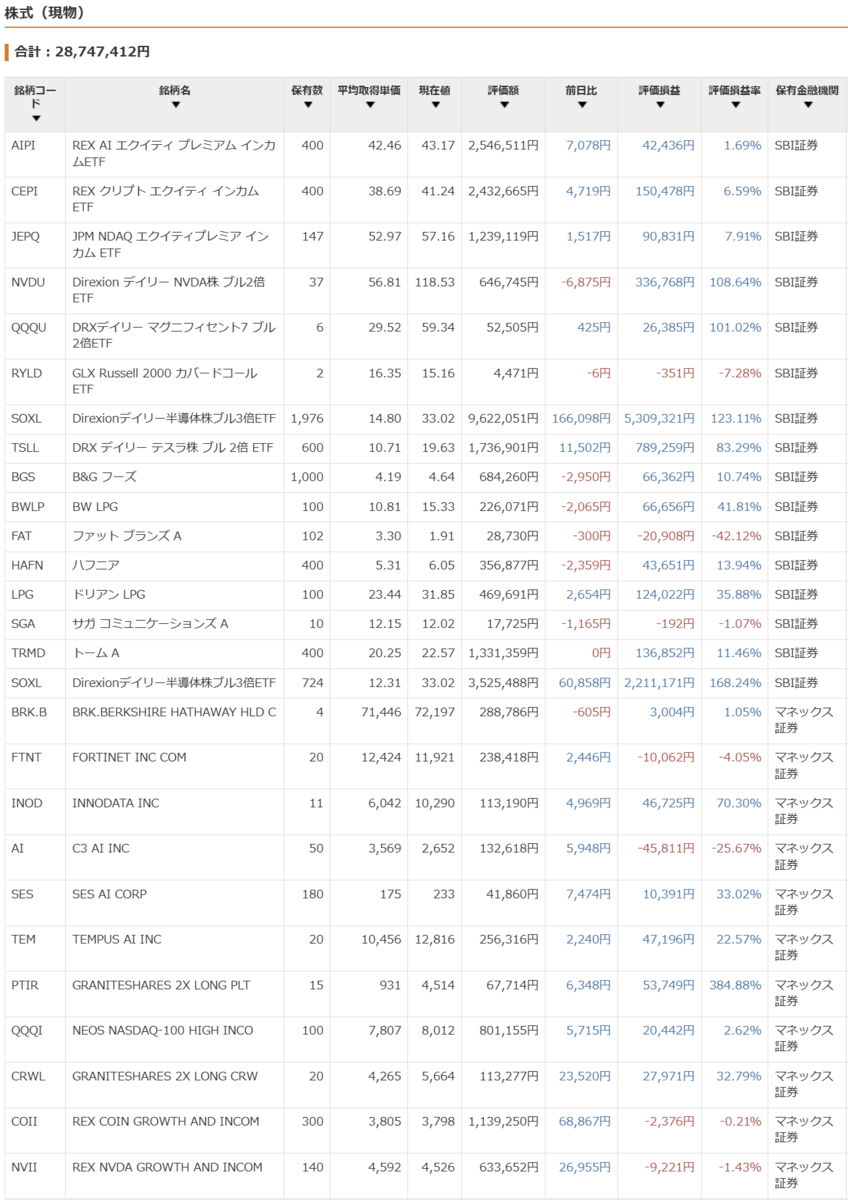
Task: Open NEOS NASDAQ-100 HIGH INCO row
Action: coord(424,1039)
